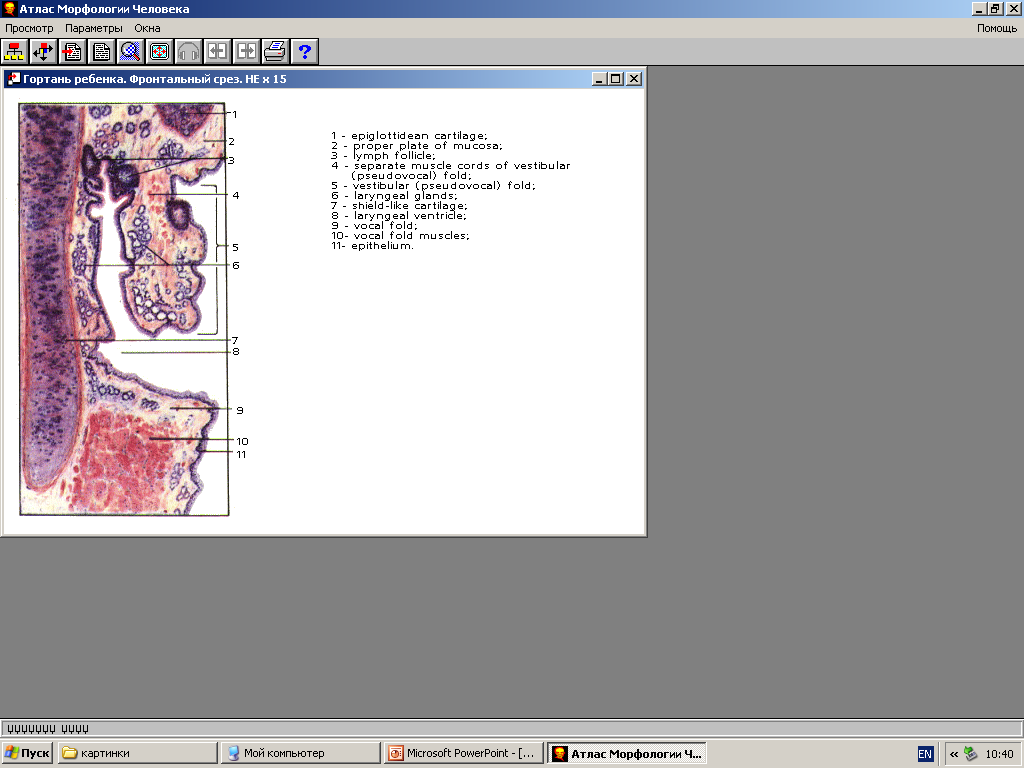Expand hidden tray icons chevron

coord(954,754)
